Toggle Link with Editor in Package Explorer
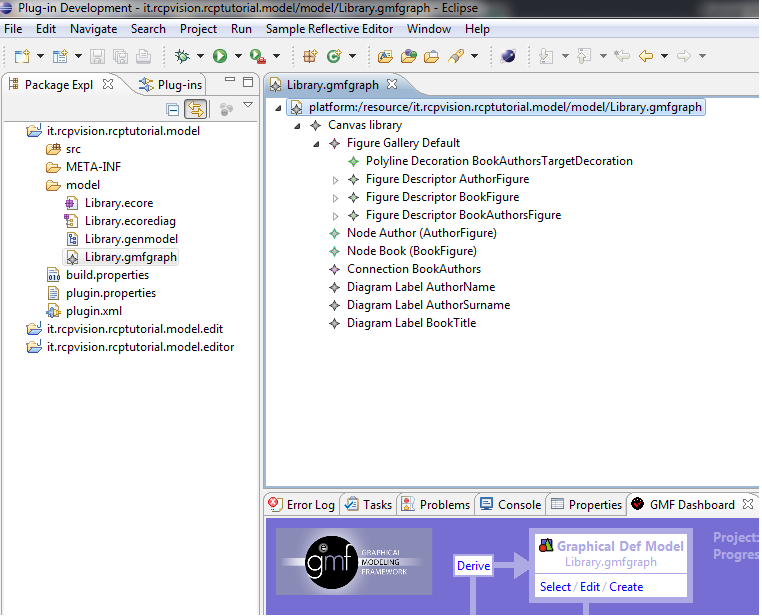 195,109
